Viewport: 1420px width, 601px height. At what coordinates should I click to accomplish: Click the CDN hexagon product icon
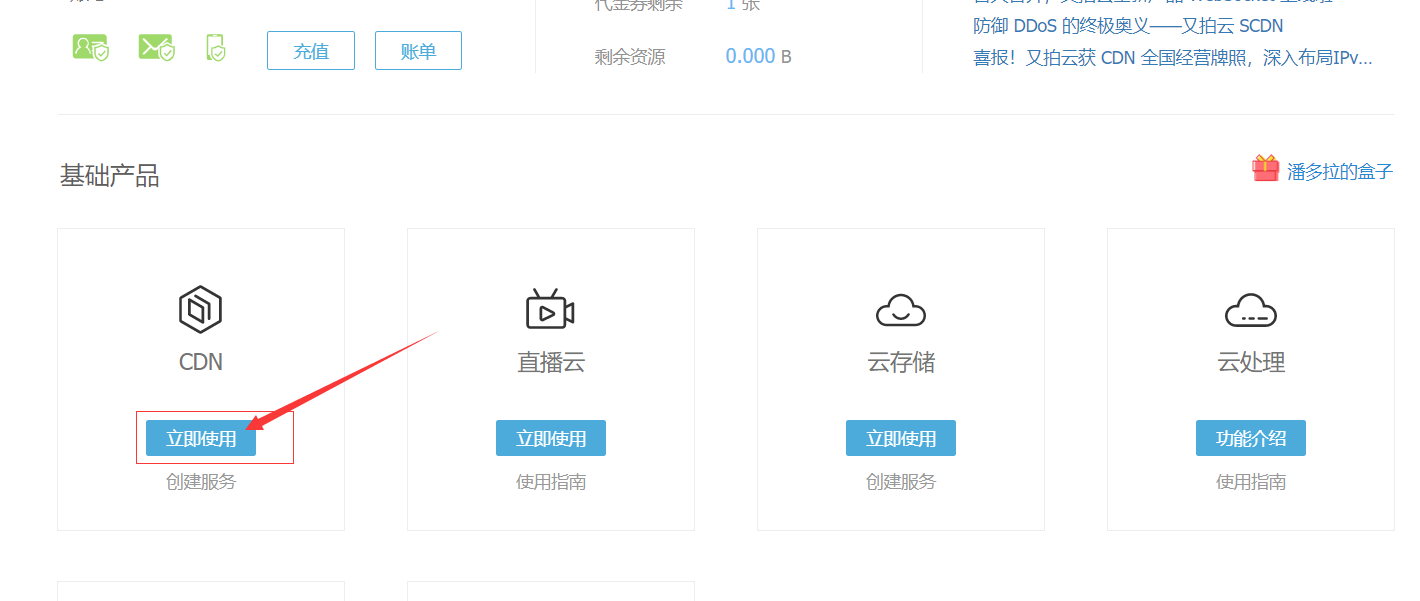click(200, 309)
